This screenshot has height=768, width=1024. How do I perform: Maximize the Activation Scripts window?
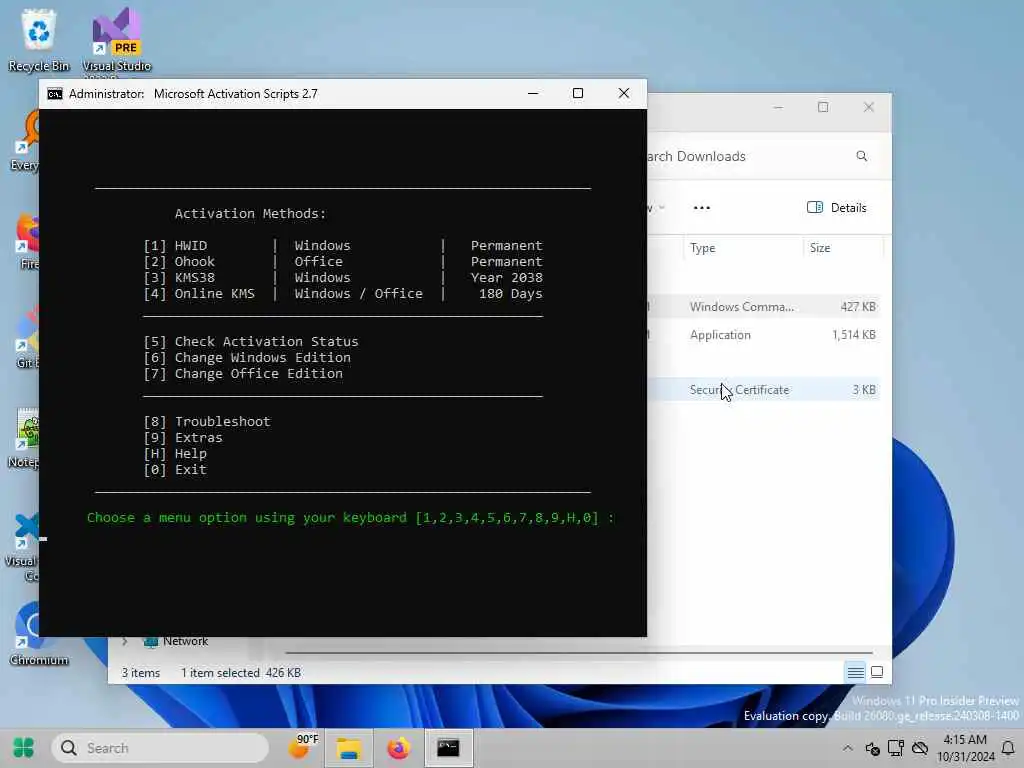[x=578, y=93]
